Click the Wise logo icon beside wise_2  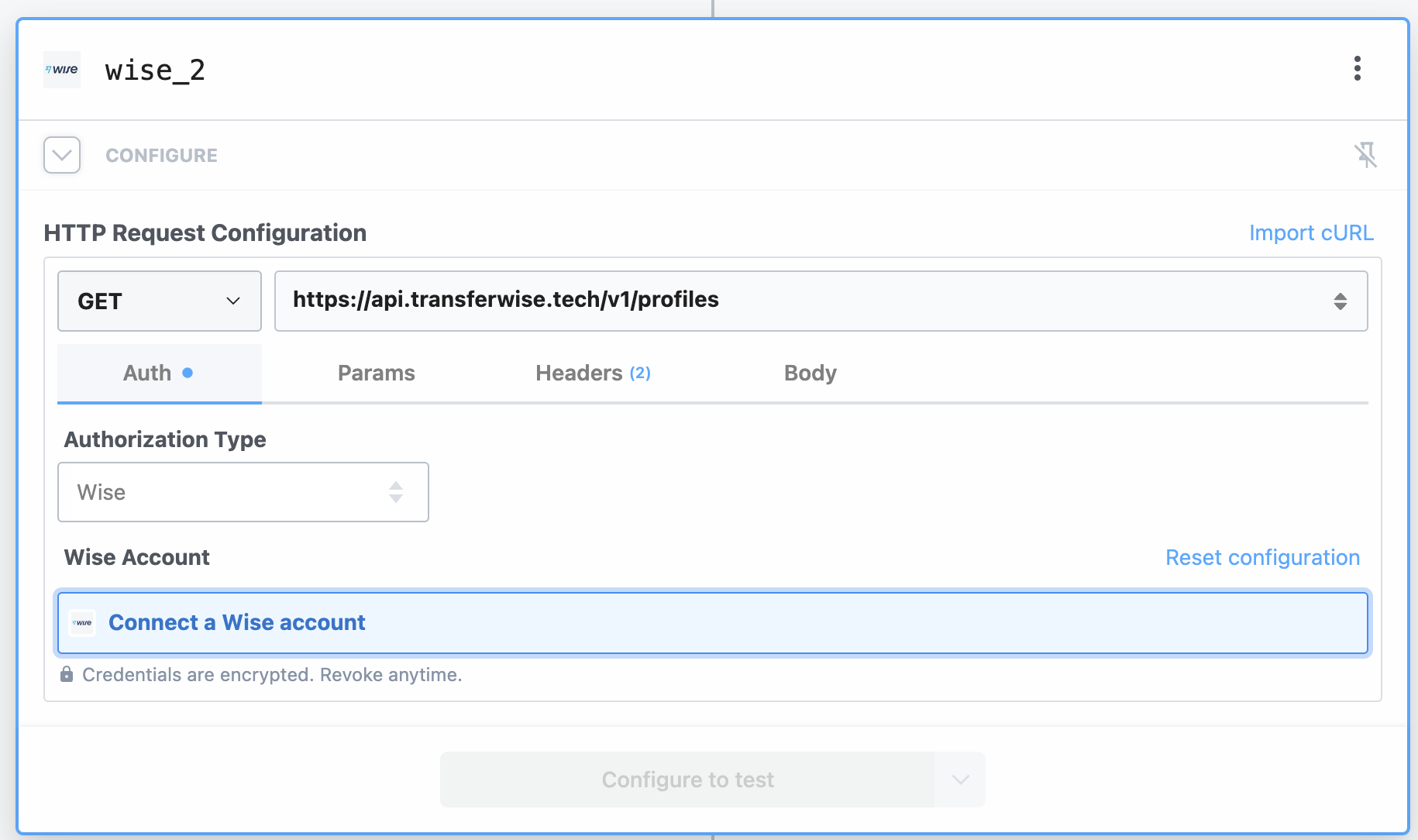tap(62, 70)
